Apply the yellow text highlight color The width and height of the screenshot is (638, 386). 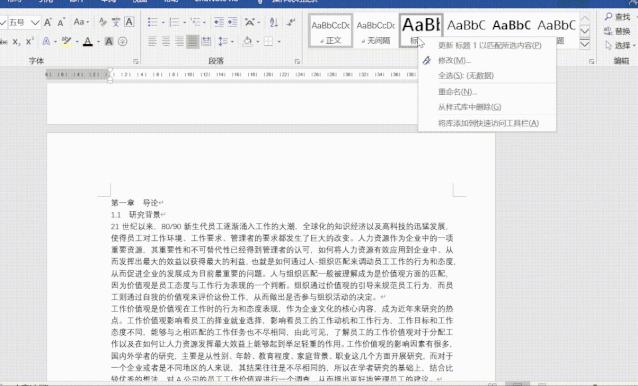click(x=66, y=41)
